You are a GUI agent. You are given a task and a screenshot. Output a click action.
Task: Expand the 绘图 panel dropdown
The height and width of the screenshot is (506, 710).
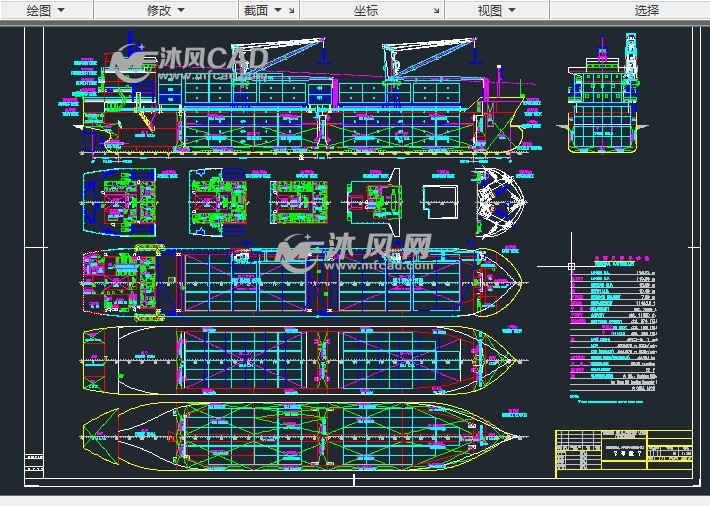(x=62, y=11)
